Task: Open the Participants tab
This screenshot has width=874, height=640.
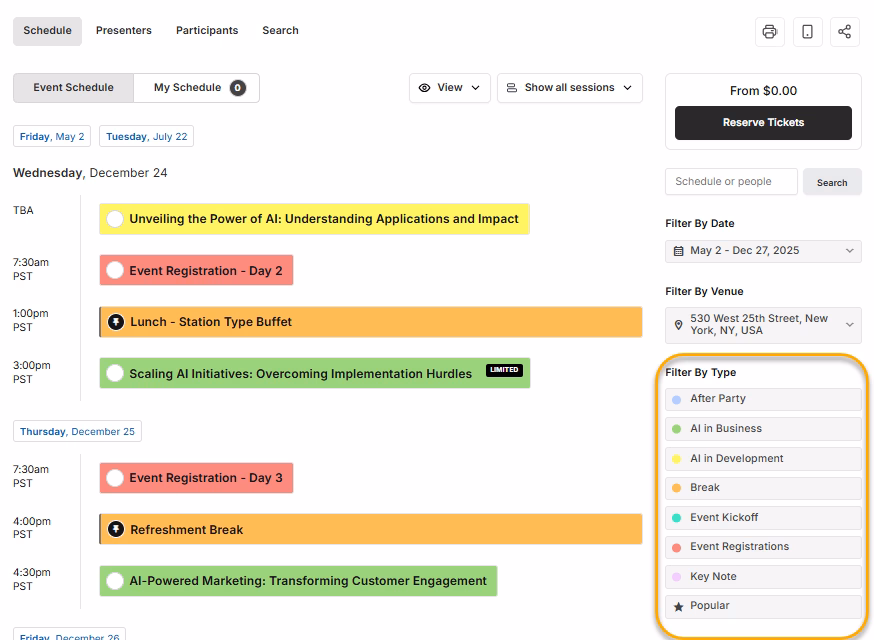Action: click(x=207, y=31)
